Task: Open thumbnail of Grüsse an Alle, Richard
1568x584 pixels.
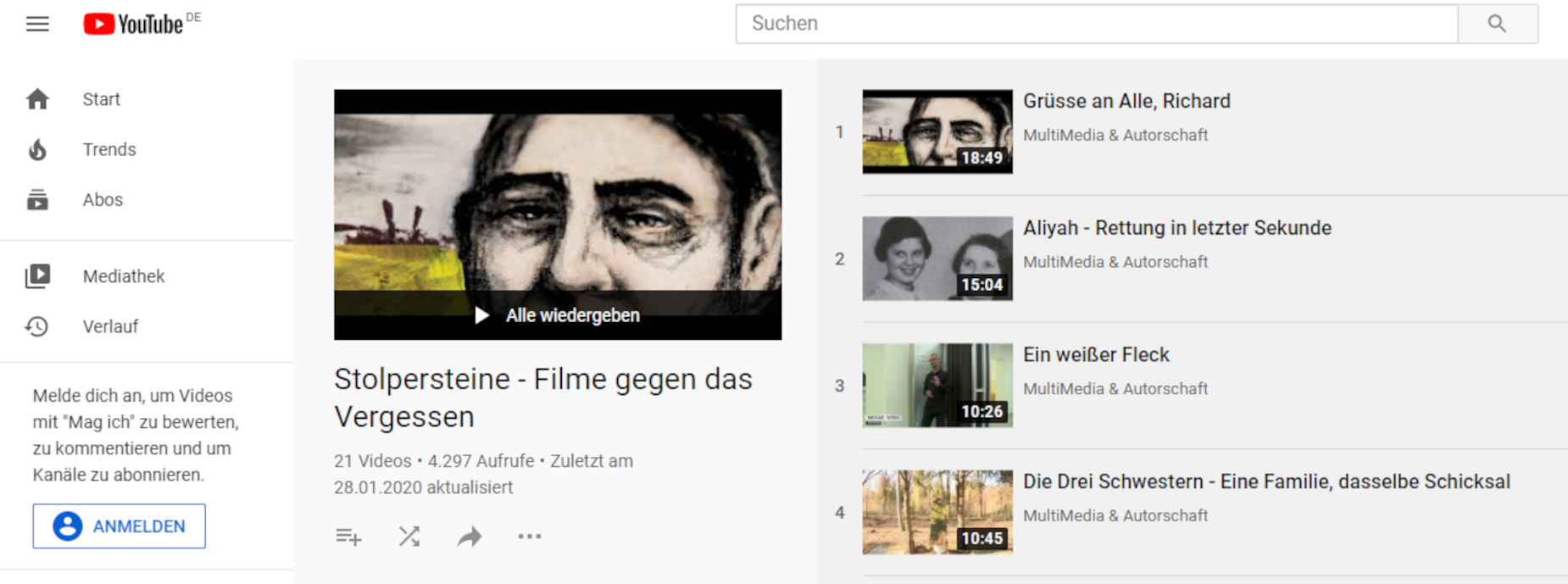Action: click(937, 131)
